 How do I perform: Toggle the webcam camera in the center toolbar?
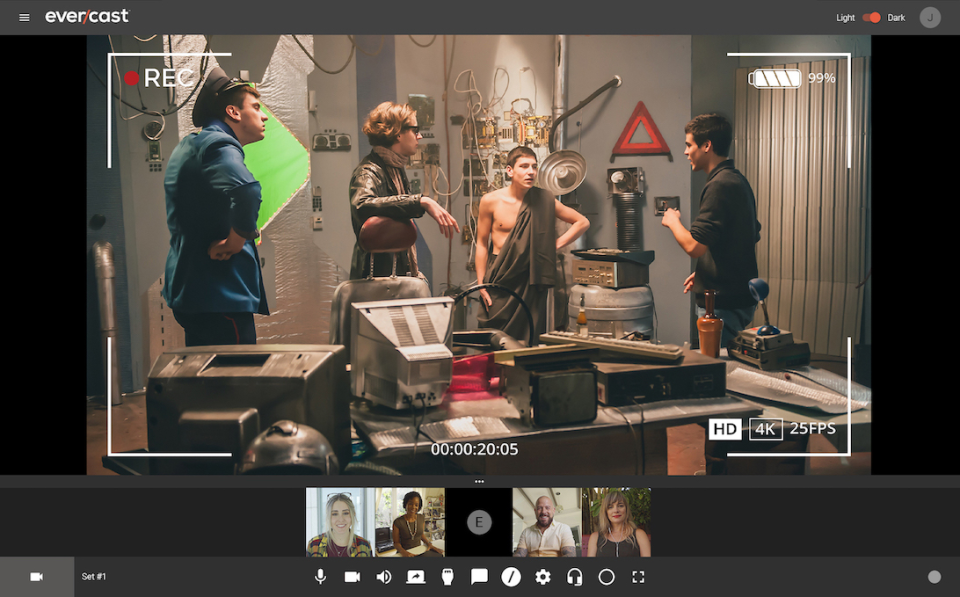(352, 577)
